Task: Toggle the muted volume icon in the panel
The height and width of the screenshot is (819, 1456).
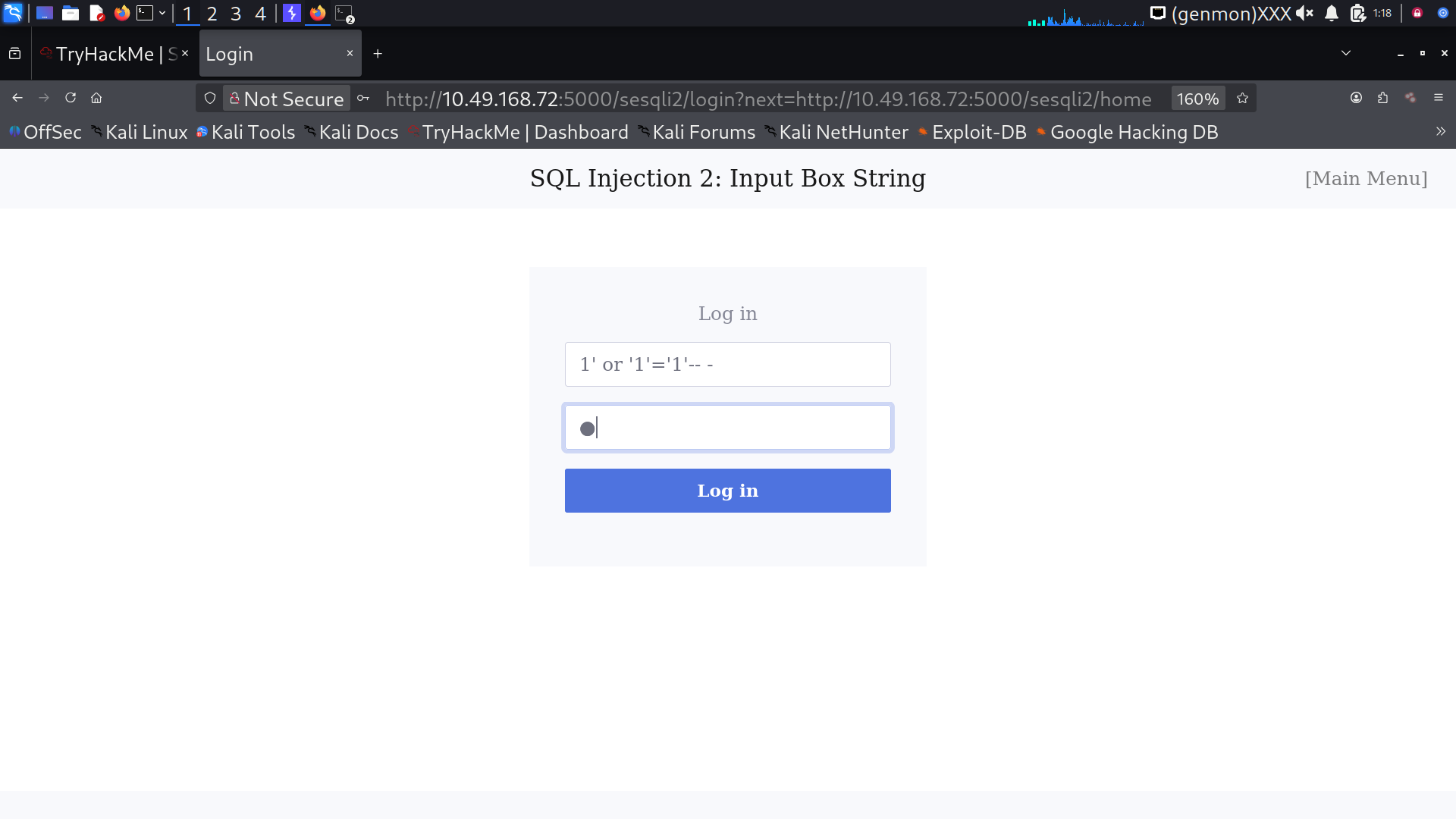Action: point(1304,14)
